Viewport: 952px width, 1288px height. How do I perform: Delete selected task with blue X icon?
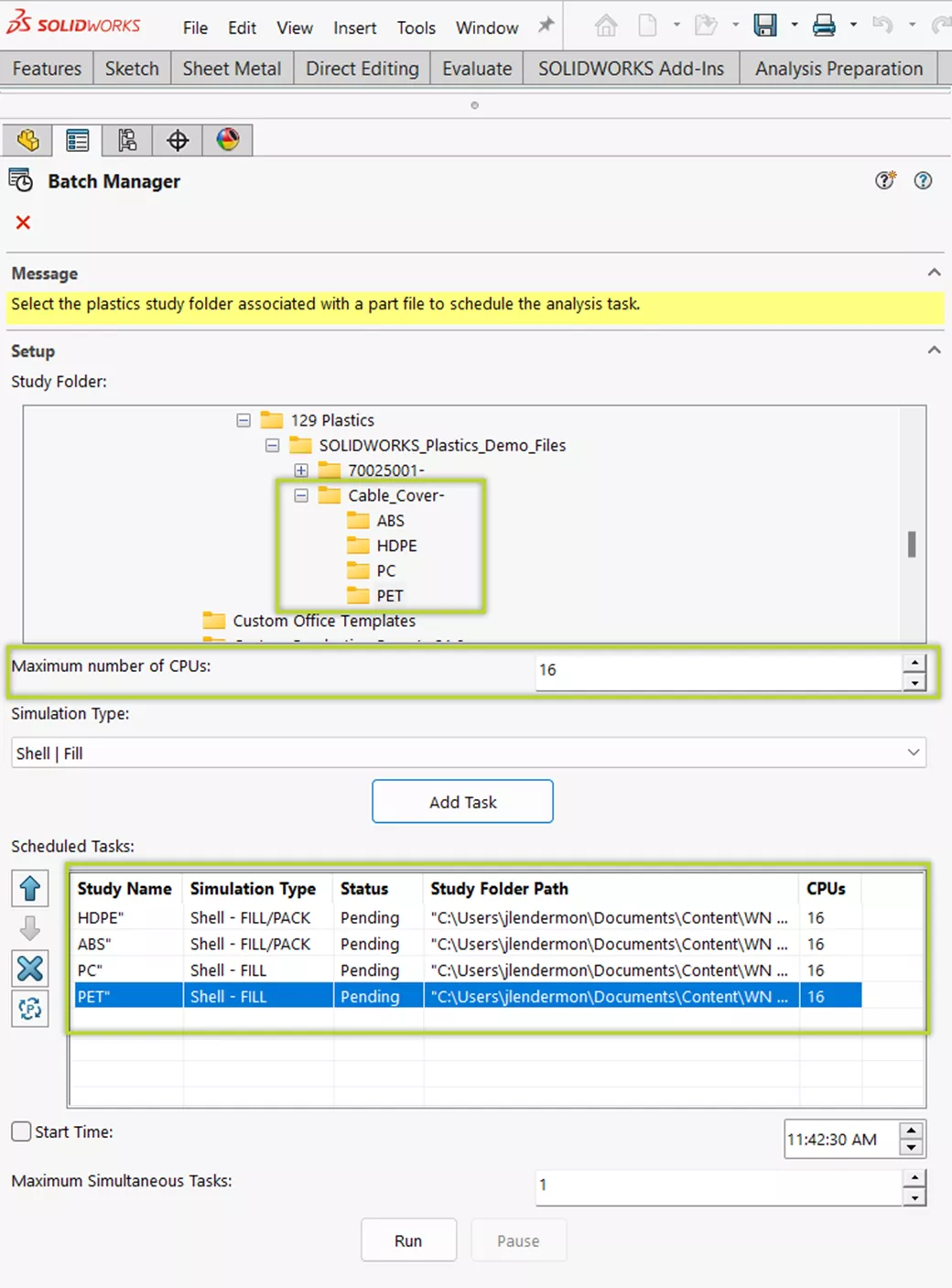30,969
